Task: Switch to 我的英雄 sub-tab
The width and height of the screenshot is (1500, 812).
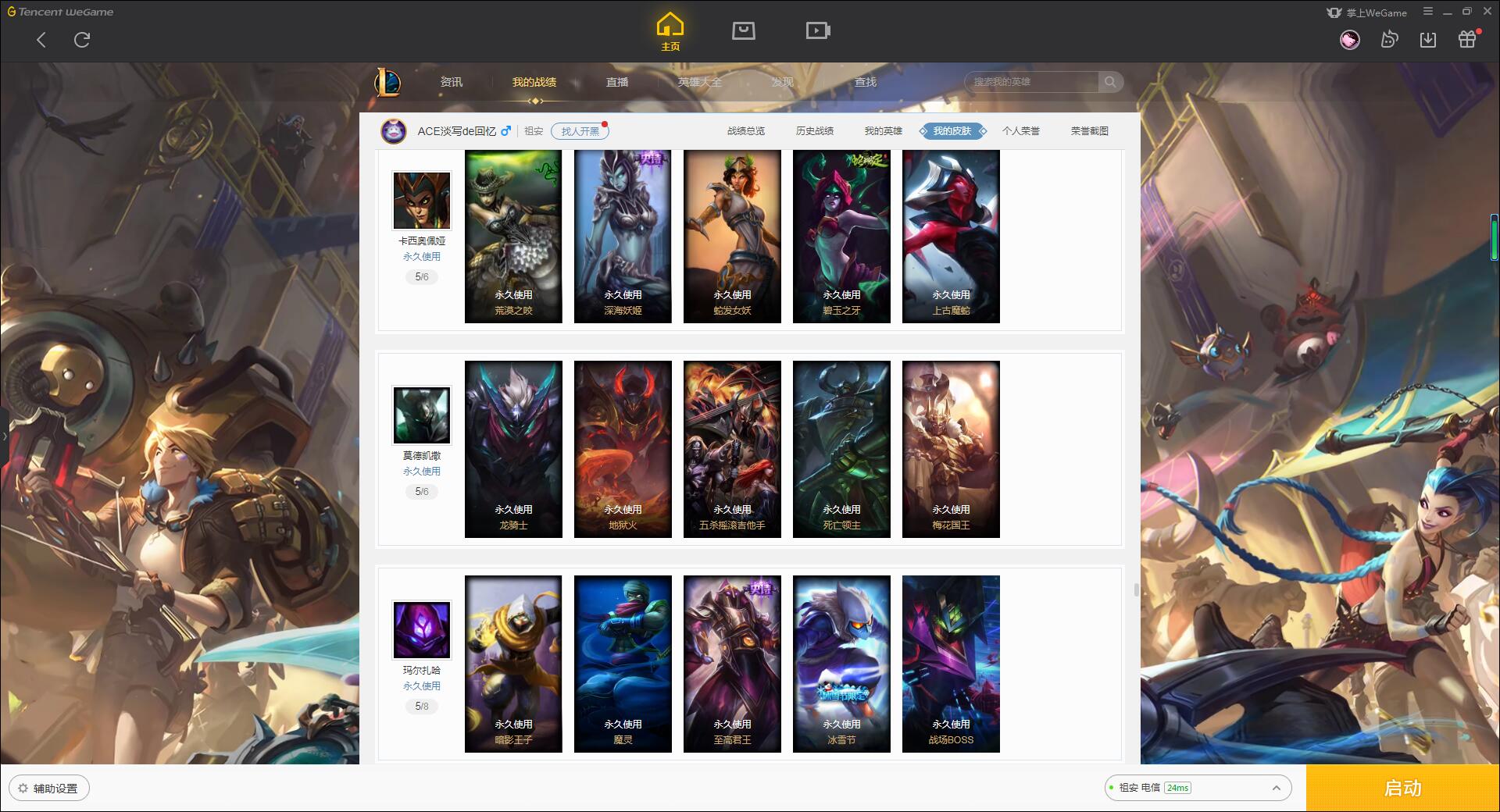Action: [x=884, y=131]
